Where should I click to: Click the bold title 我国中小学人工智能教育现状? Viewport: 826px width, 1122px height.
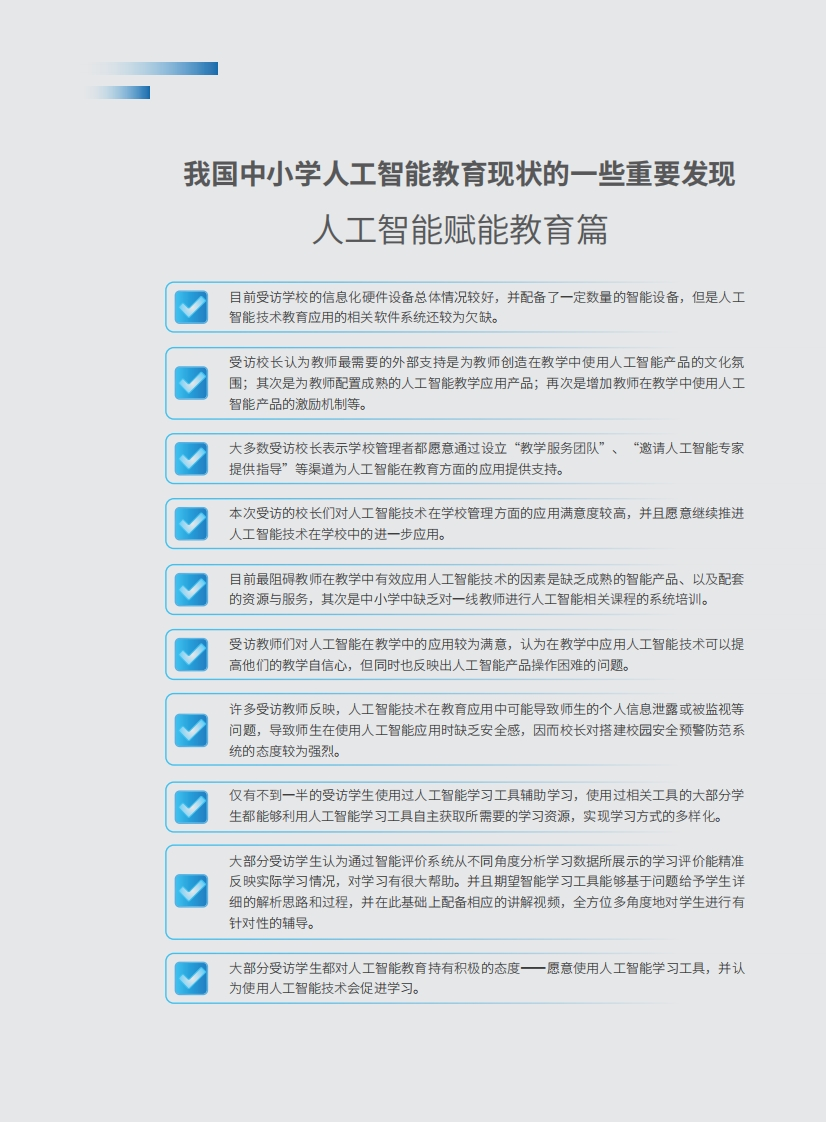[459, 174]
